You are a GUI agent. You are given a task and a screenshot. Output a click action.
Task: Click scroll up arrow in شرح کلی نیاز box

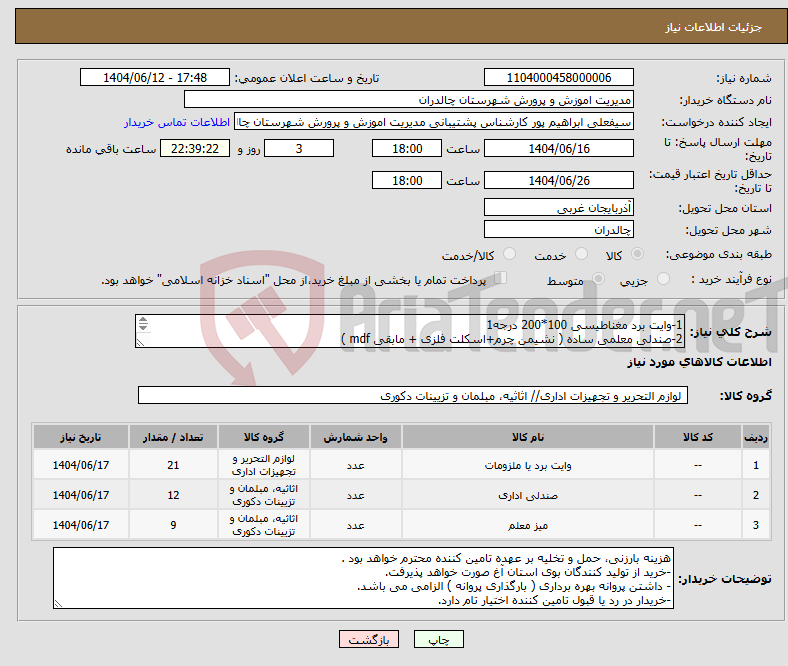(x=142, y=321)
